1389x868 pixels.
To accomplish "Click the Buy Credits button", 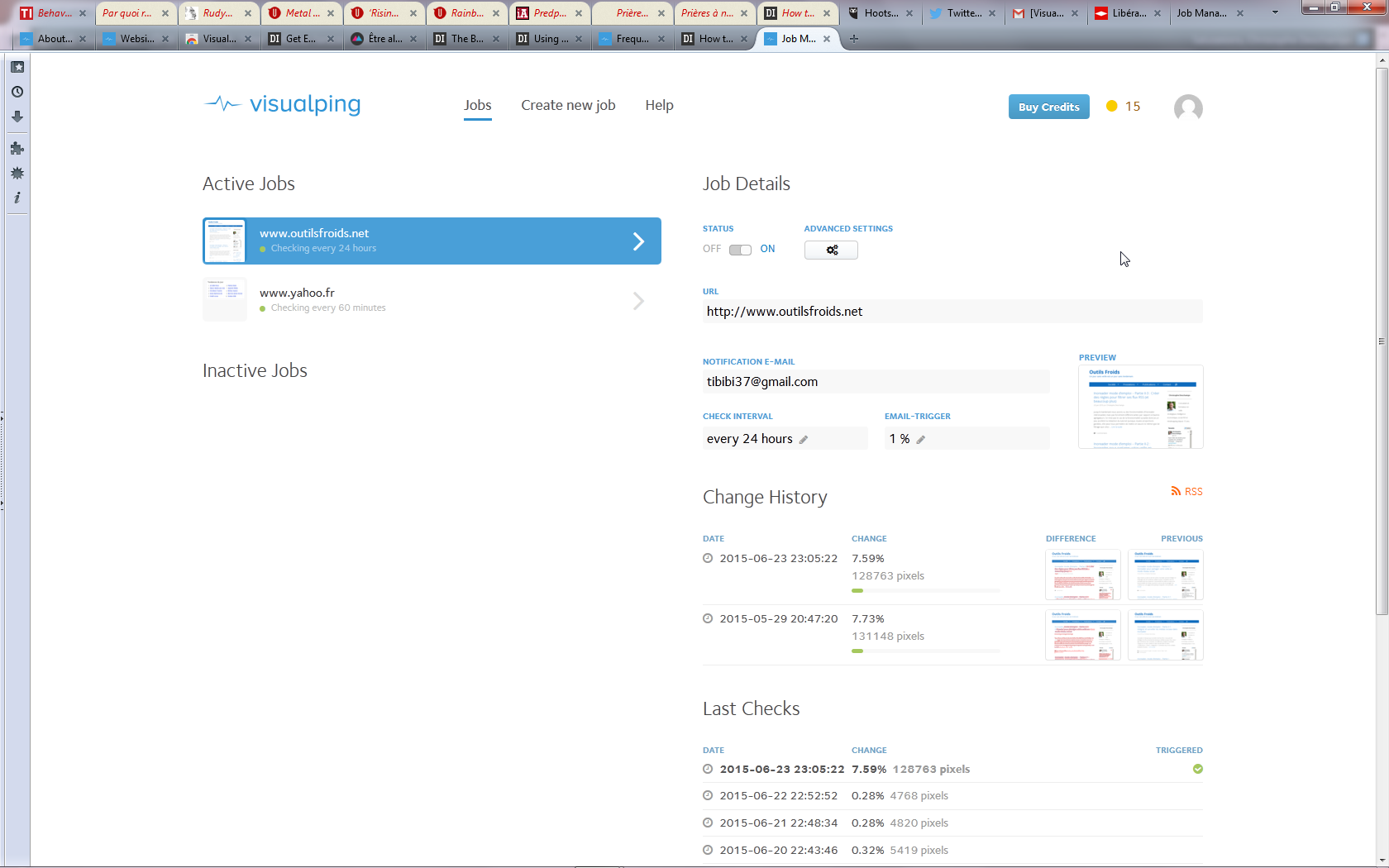I will point(1048,107).
